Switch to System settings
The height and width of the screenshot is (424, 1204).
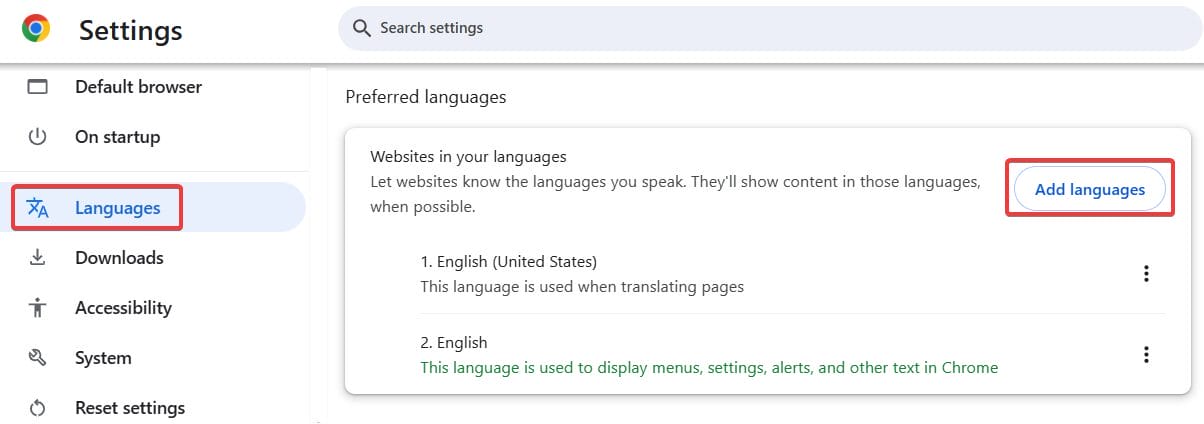103,358
